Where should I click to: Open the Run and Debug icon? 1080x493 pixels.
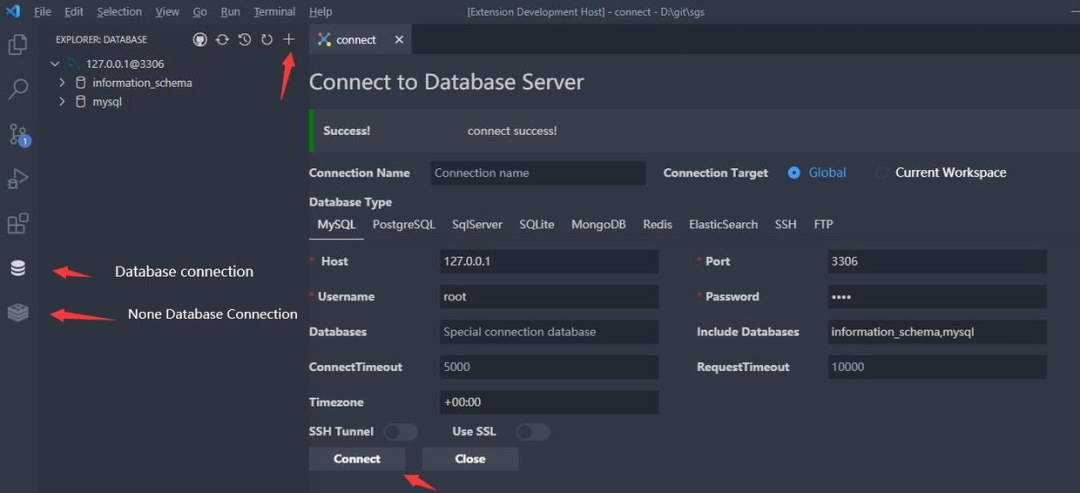[18, 180]
